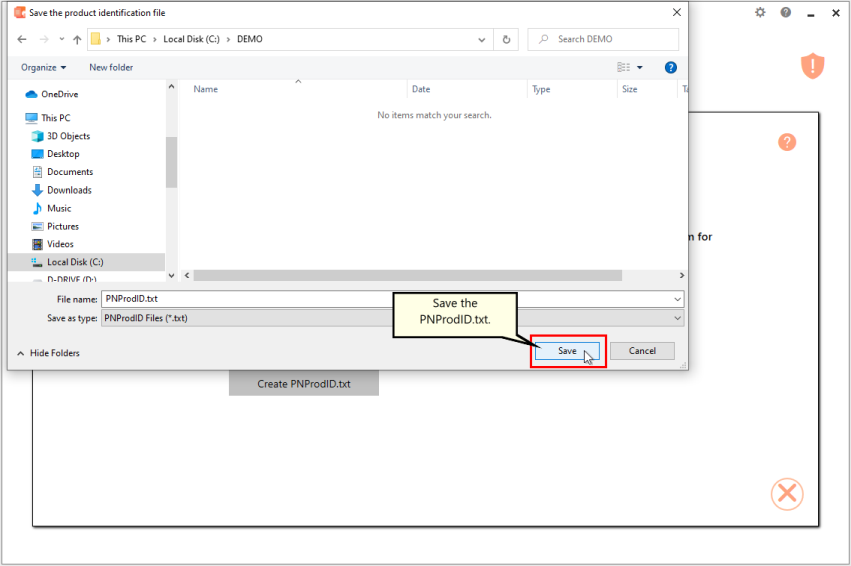
Task: Go up one folder level
Action: click(x=77, y=39)
